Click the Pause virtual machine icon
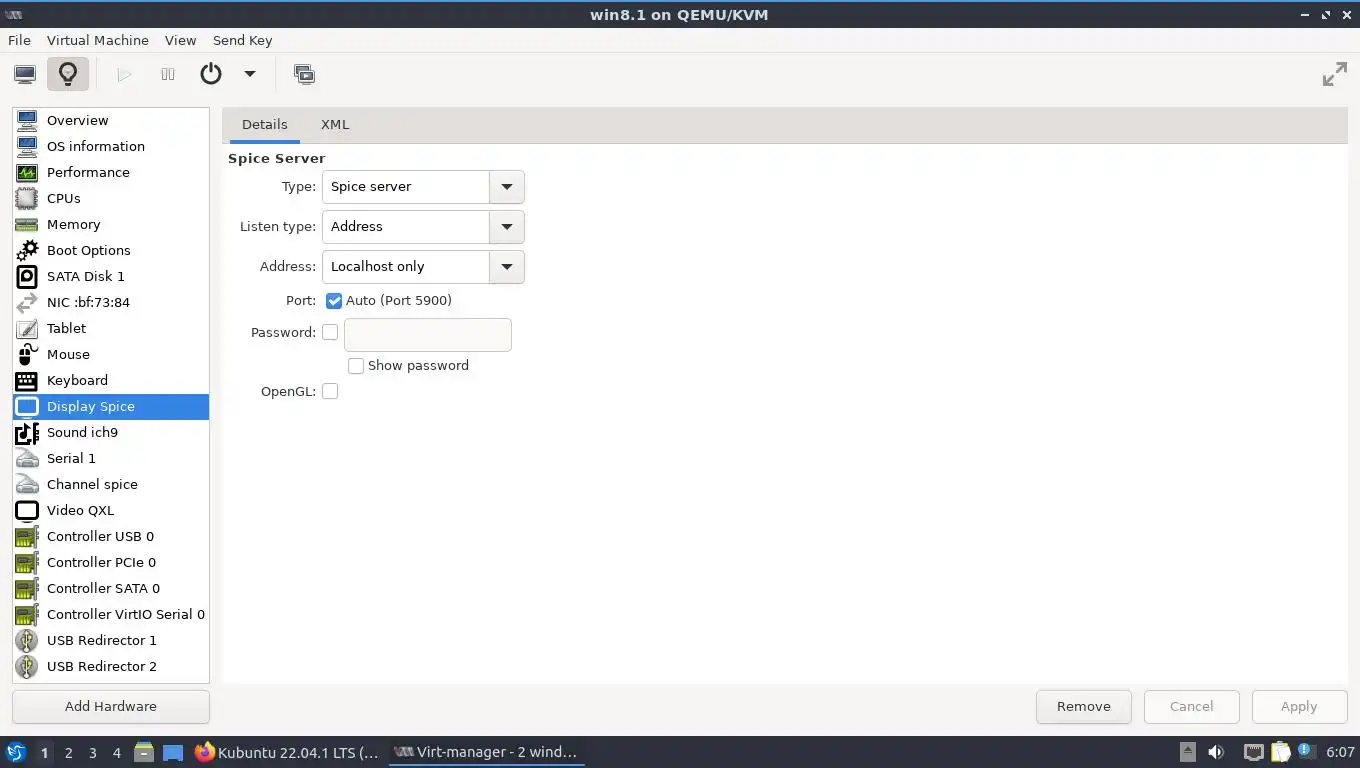 pyautogui.click(x=168, y=74)
